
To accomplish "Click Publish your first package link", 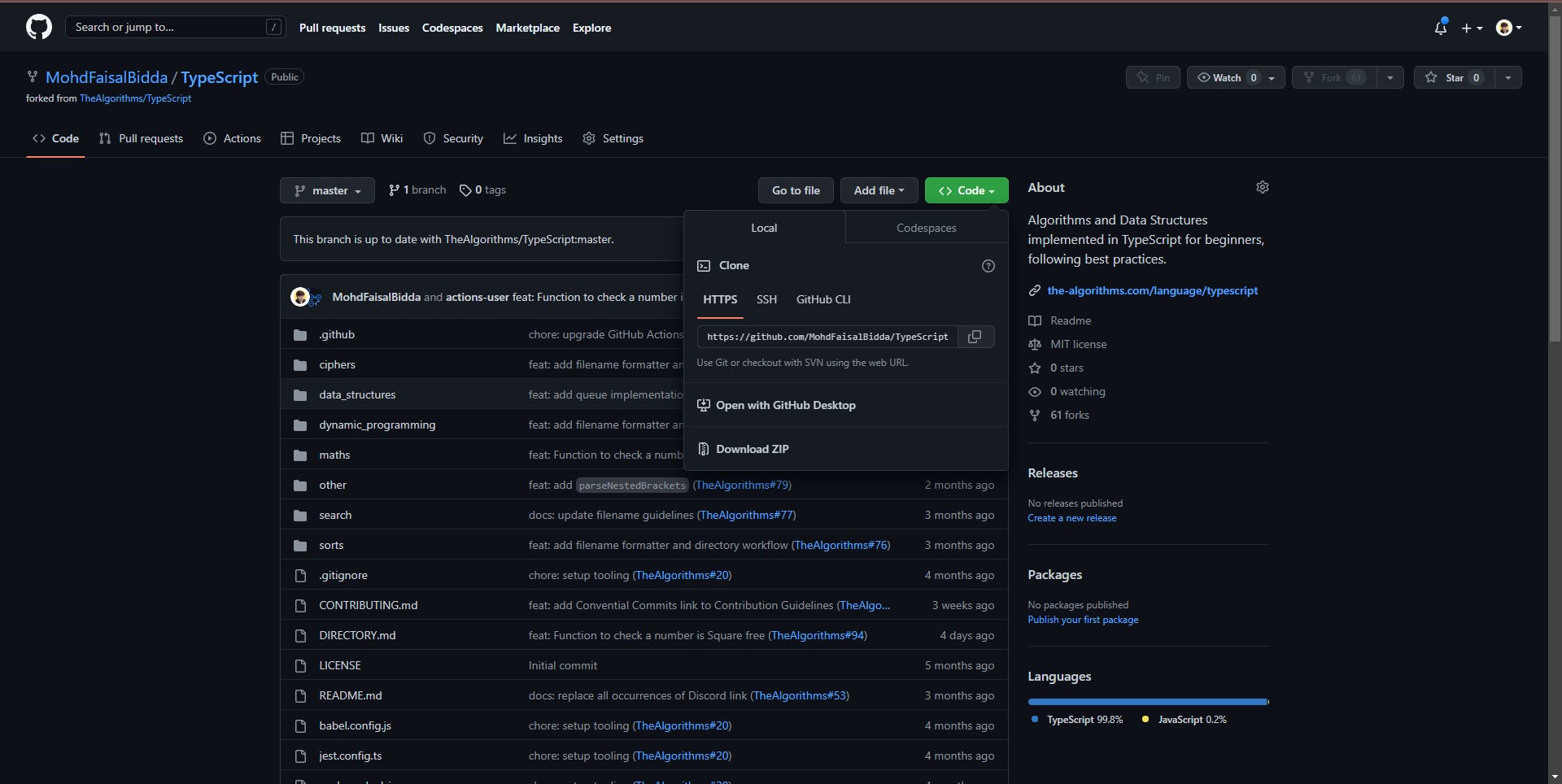I will click(x=1083, y=620).
